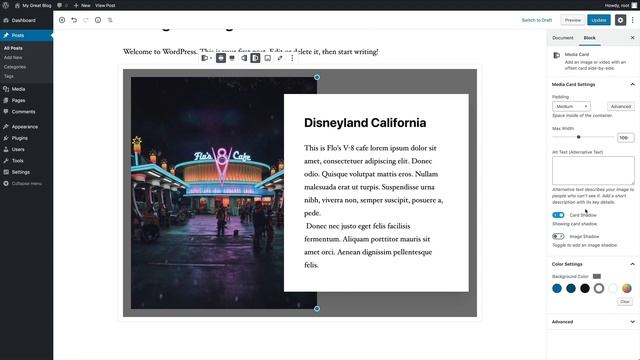The height and width of the screenshot is (360, 640).
Task: Click the Disneyland California heading
Action: [x=365, y=123]
